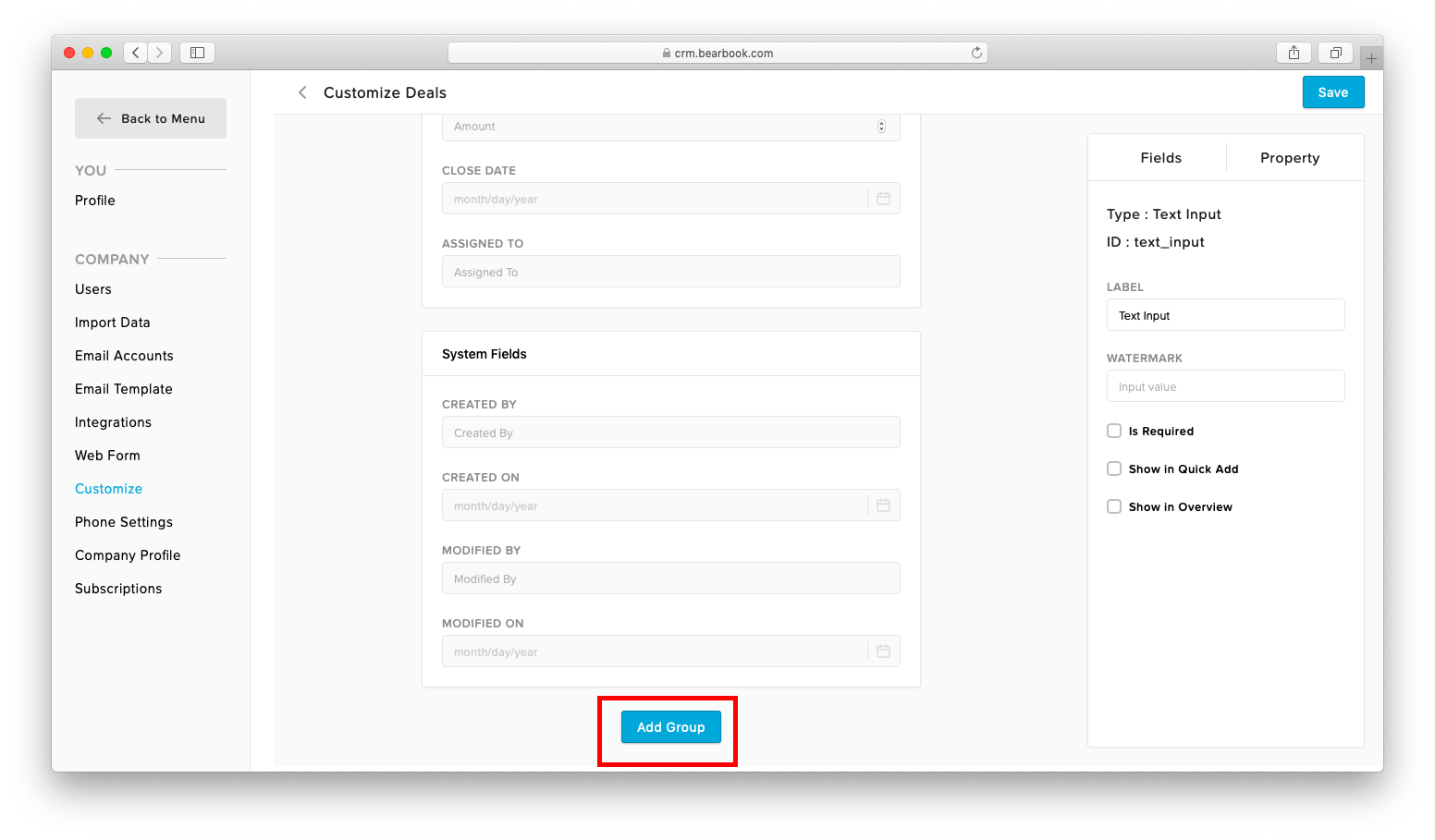Check Show in Overview option

click(x=1114, y=506)
